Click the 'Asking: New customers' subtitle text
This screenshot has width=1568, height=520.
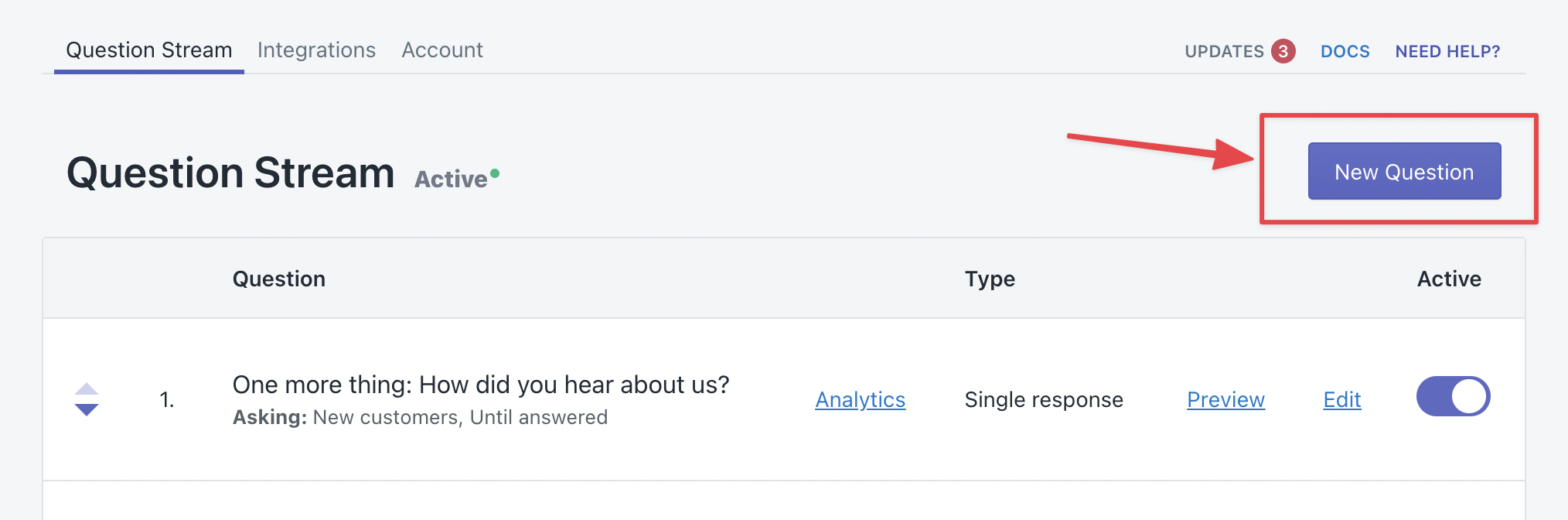click(x=420, y=418)
